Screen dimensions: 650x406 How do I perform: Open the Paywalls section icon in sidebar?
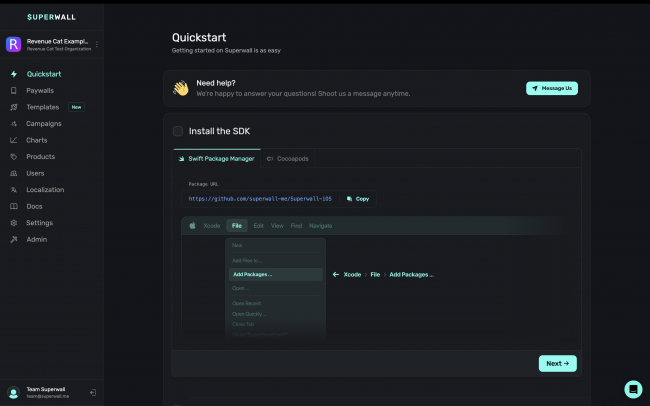(14, 90)
